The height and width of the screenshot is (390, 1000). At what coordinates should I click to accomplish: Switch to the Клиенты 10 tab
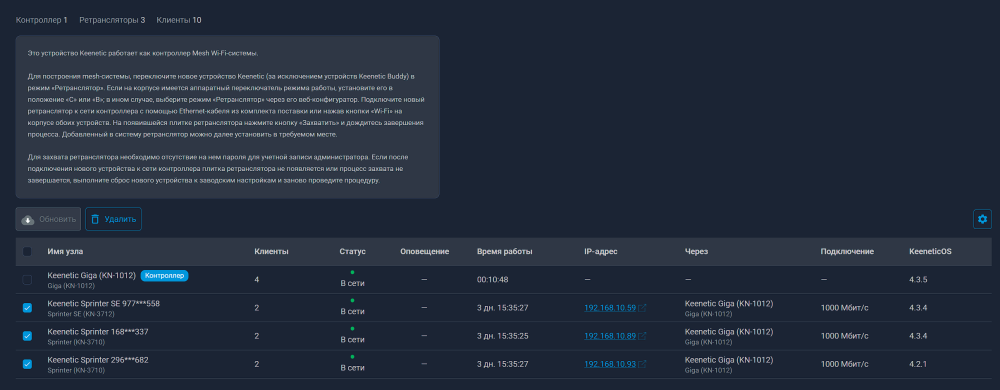179,20
